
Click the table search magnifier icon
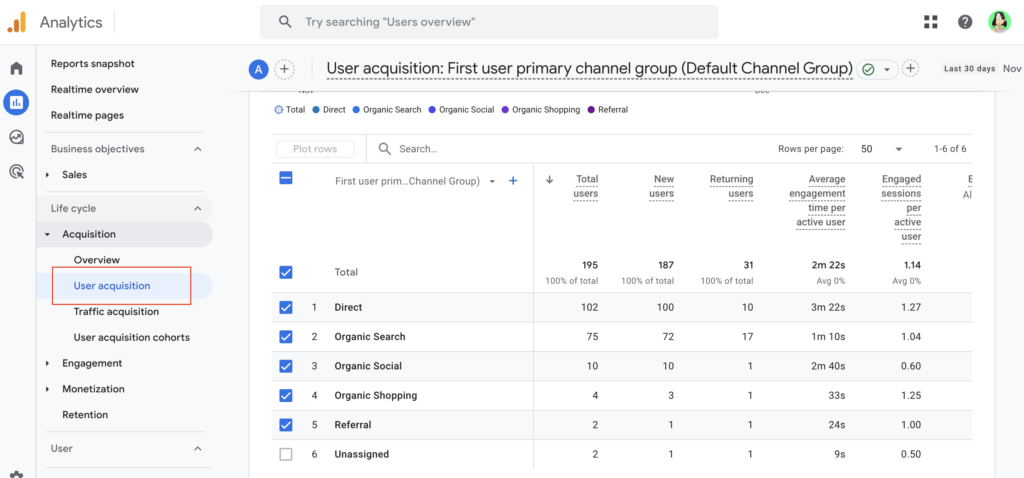[385, 149]
